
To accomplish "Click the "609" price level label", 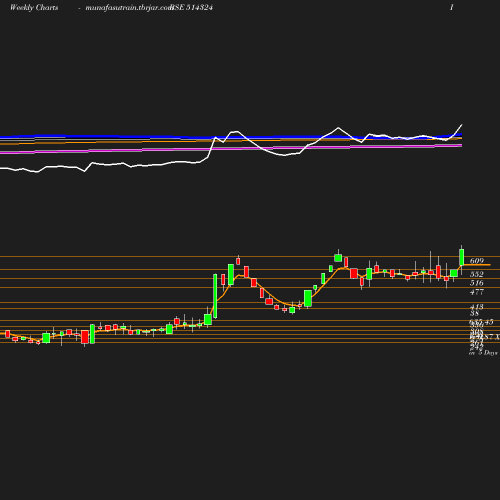I will pos(476,261).
